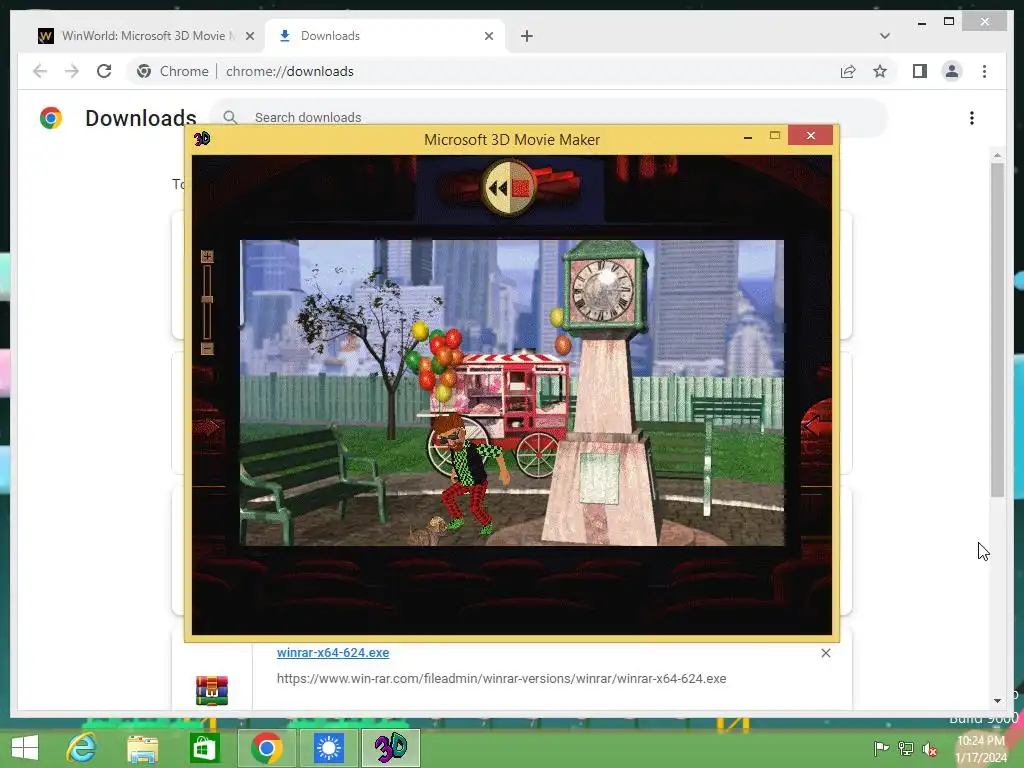Click the Chrome logo beside Downloads heading
Image resolution: width=1024 pixels, height=768 pixels.
51,118
